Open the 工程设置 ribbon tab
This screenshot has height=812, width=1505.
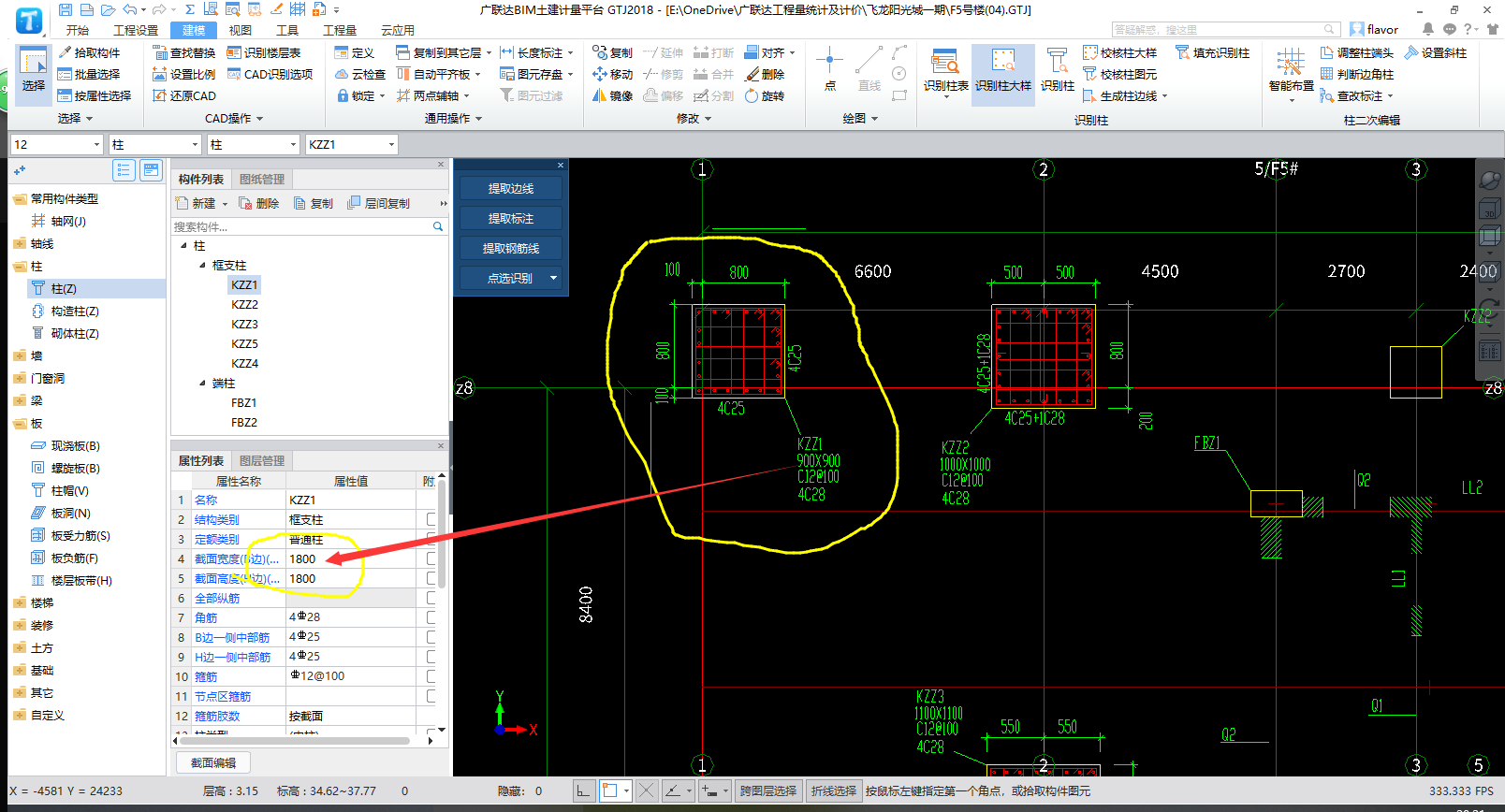click(x=136, y=30)
